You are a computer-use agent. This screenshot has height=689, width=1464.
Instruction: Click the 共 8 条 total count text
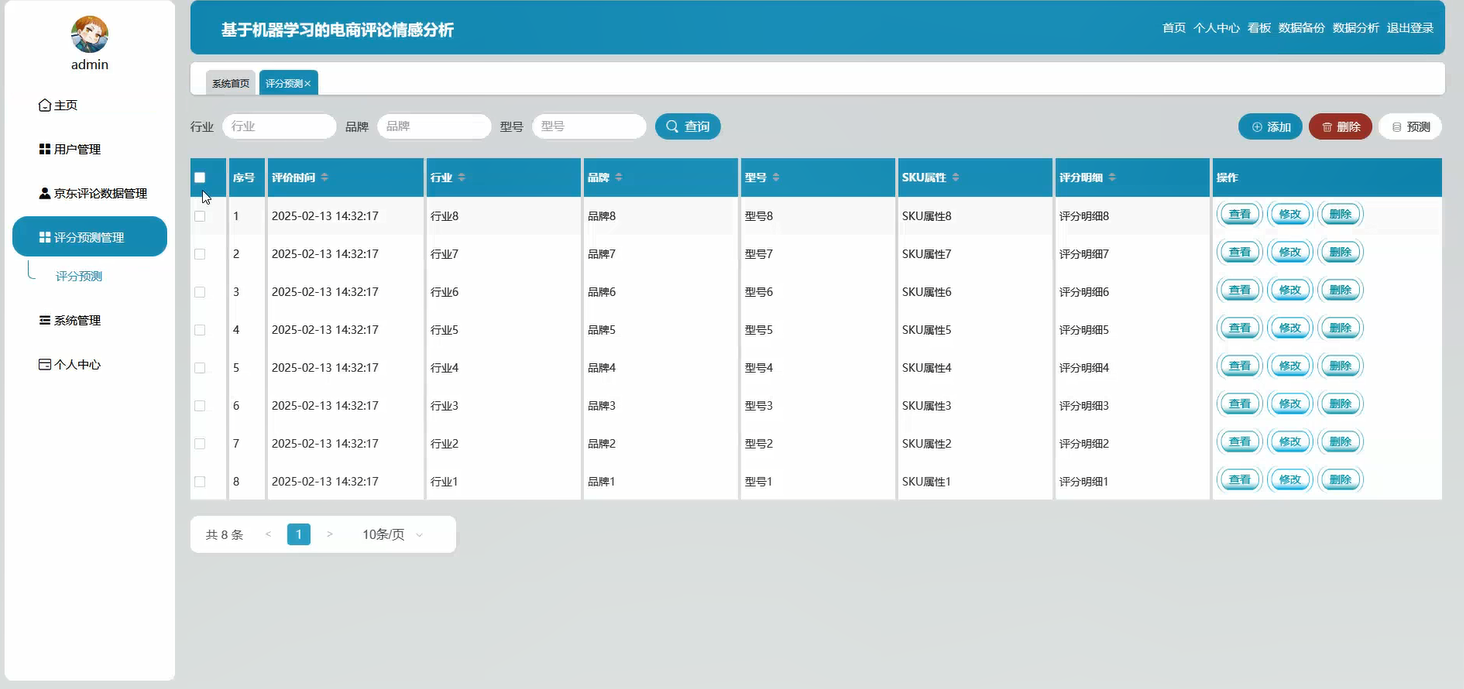tap(224, 535)
